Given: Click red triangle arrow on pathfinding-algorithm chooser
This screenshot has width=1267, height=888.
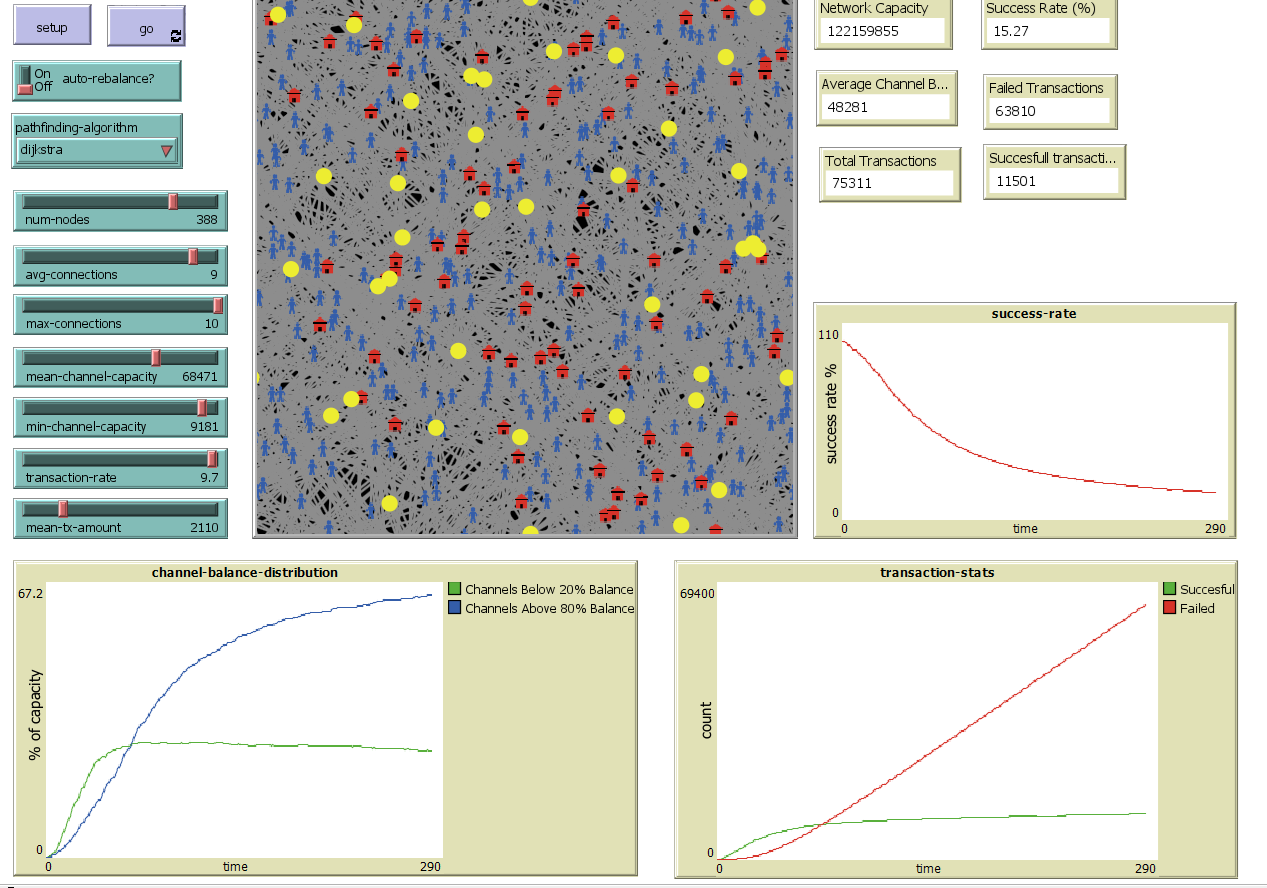Looking at the screenshot, I should (167, 152).
